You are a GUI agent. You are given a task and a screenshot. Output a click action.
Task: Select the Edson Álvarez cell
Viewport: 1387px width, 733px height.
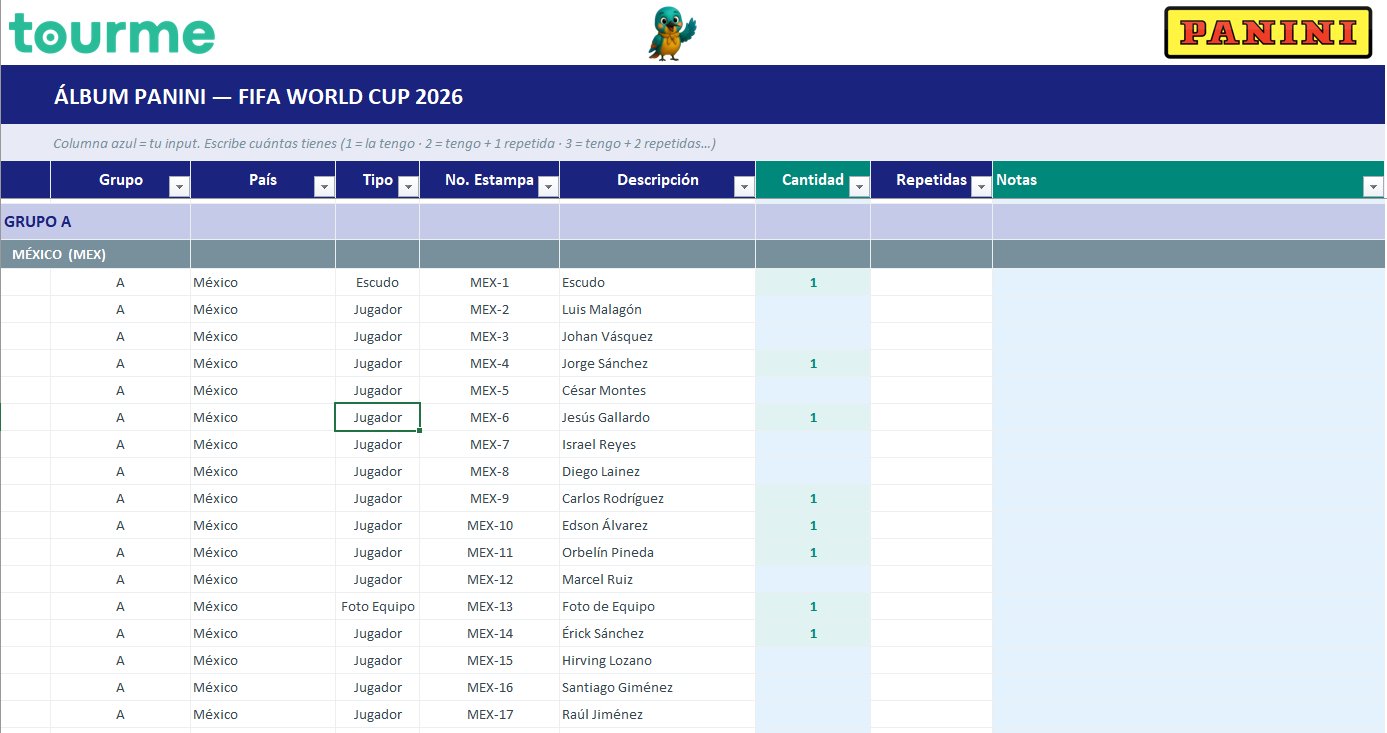coord(657,526)
